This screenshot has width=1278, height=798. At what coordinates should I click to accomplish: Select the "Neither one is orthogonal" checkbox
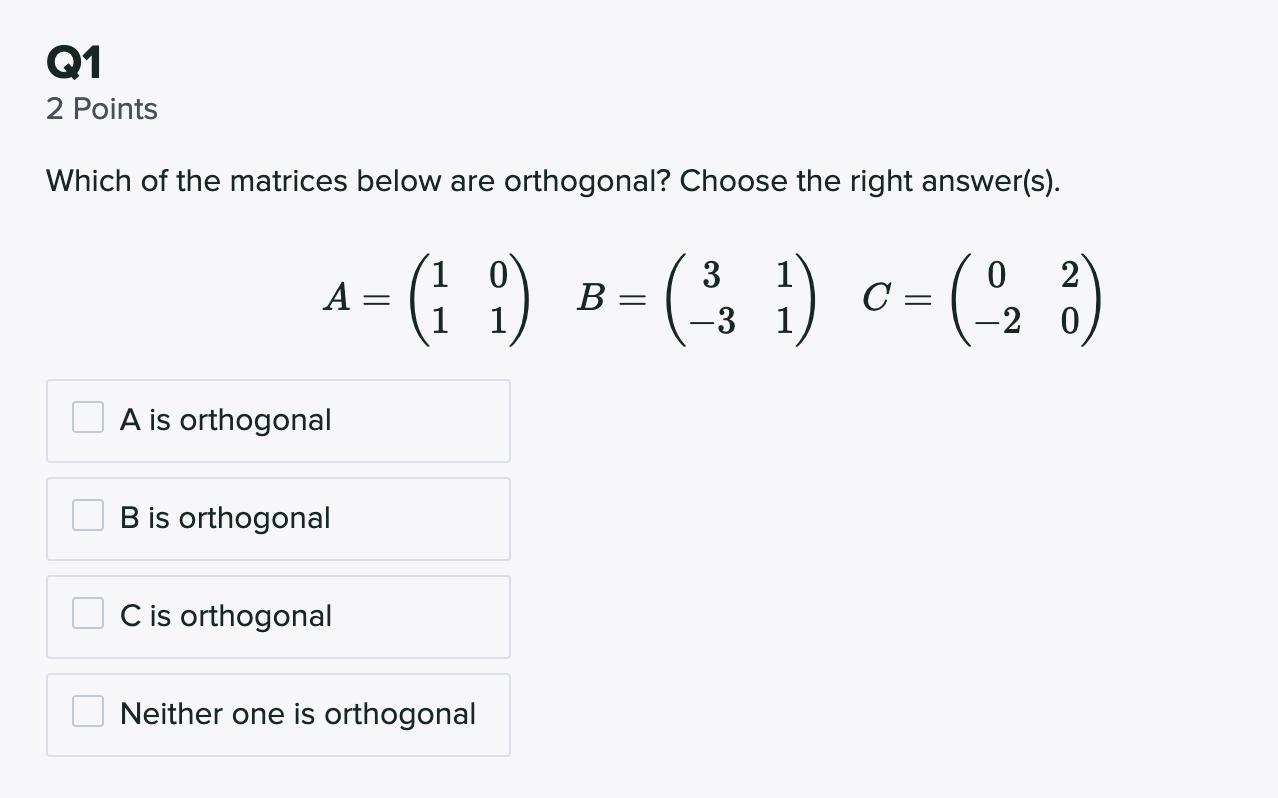click(x=88, y=712)
